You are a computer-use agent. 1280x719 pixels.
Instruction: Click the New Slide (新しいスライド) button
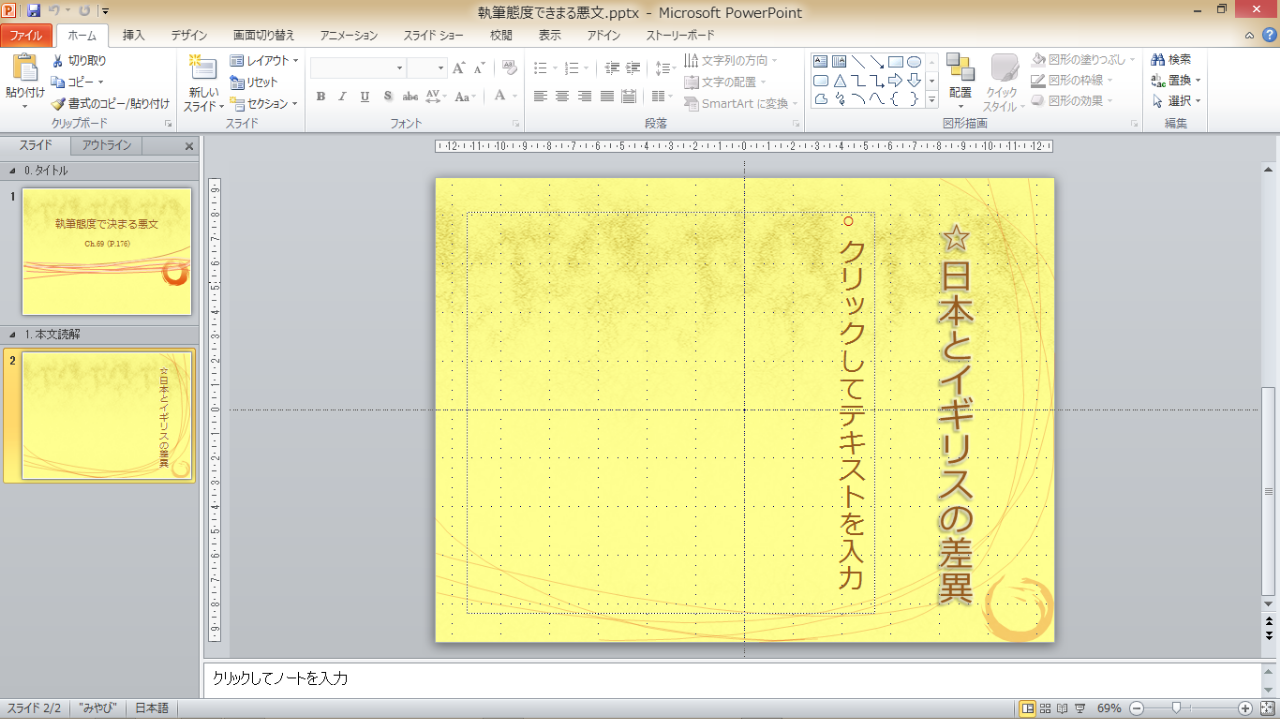coord(203,70)
